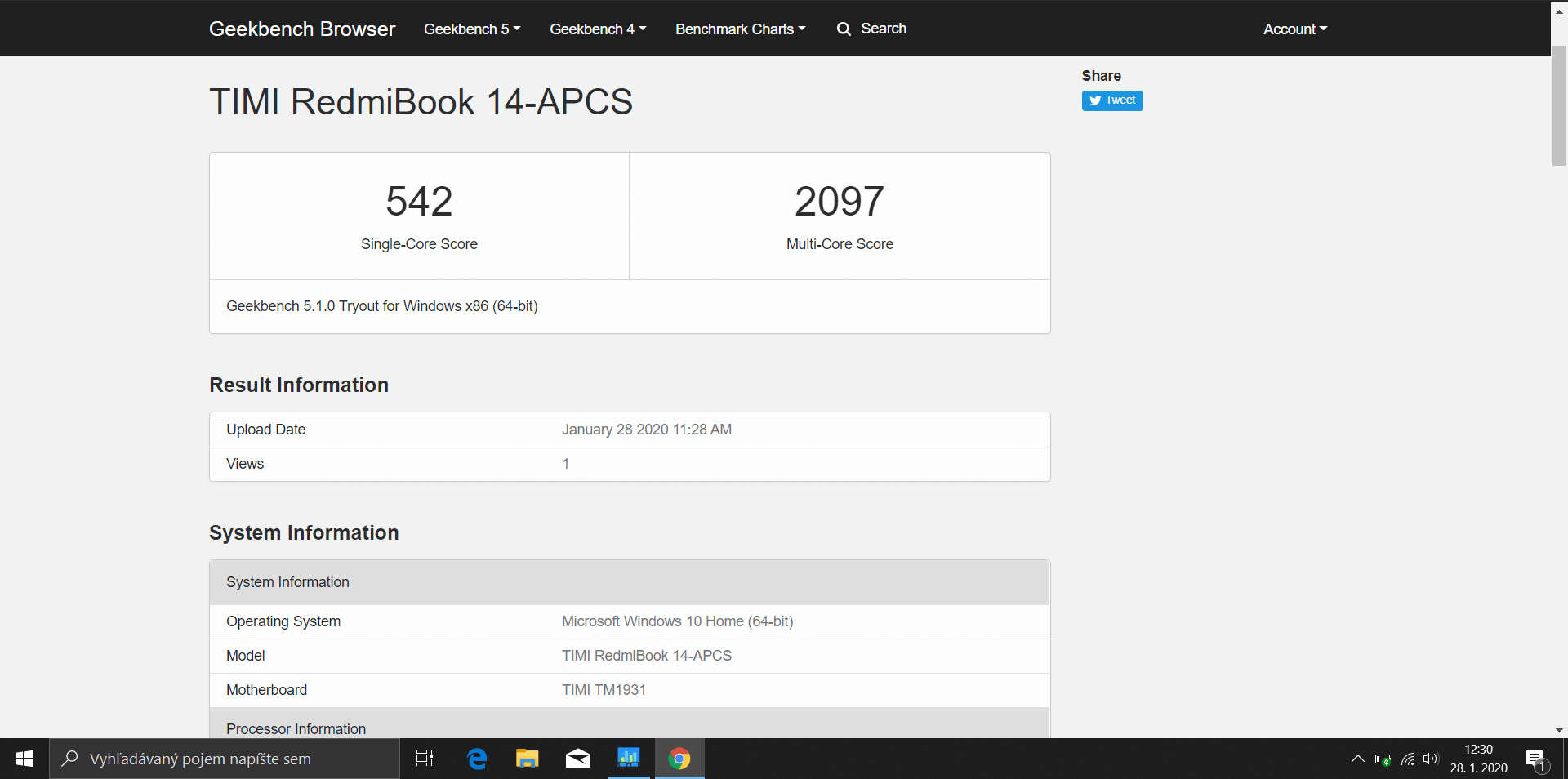The width and height of the screenshot is (1568, 779).
Task: Open the Action Center notifications icon
Action: click(x=1536, y=759)
